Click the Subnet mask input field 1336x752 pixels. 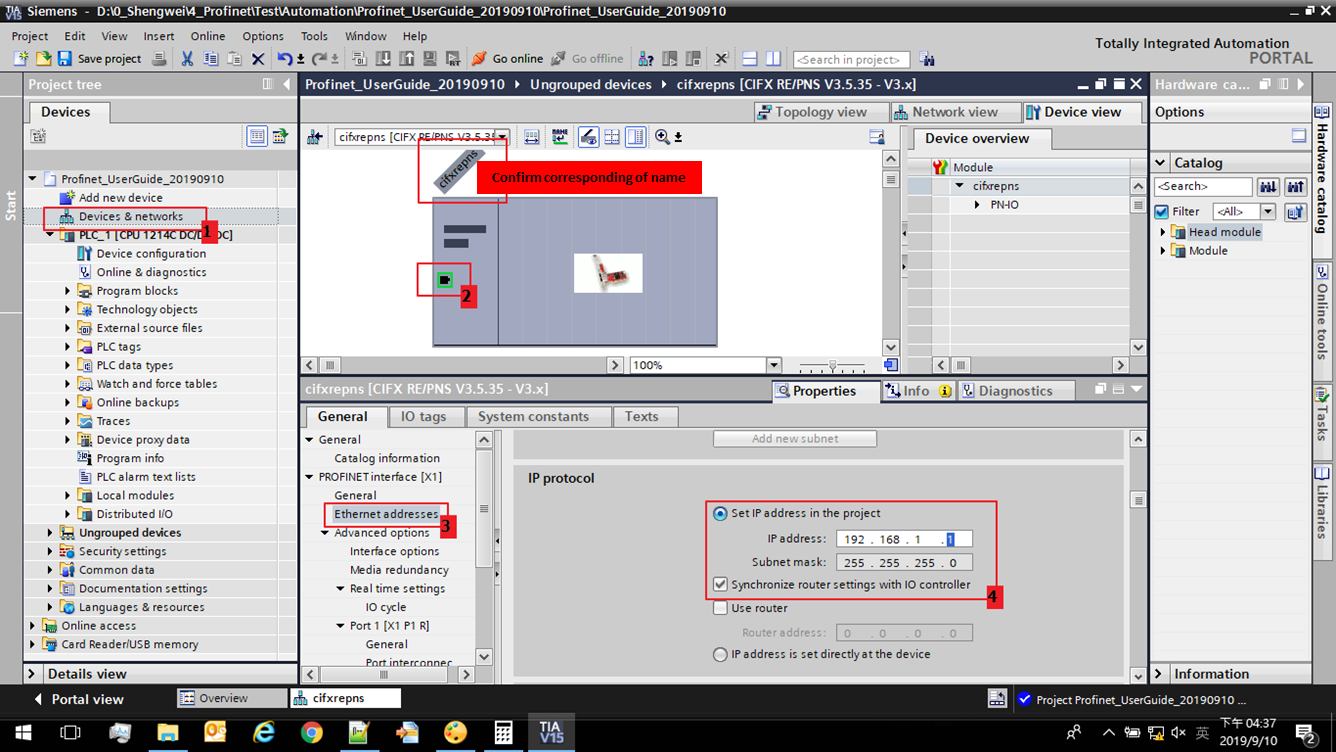point(904,562)
